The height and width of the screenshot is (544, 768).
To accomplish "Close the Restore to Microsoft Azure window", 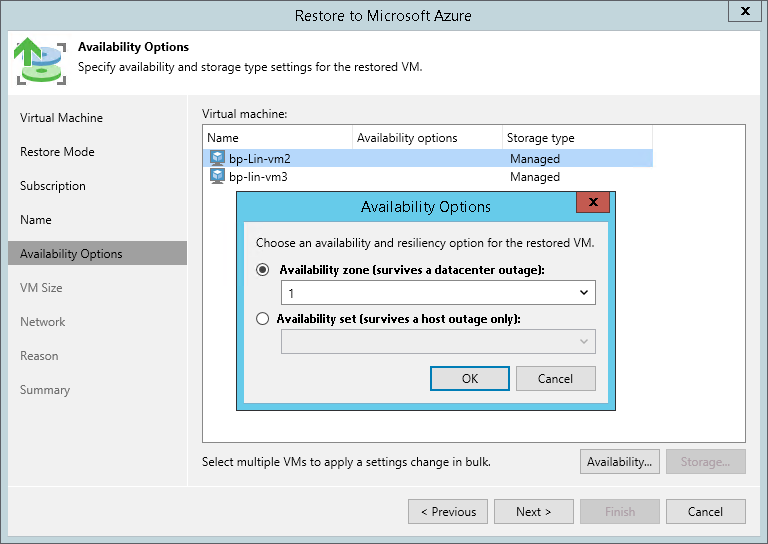I will point(745,11).
